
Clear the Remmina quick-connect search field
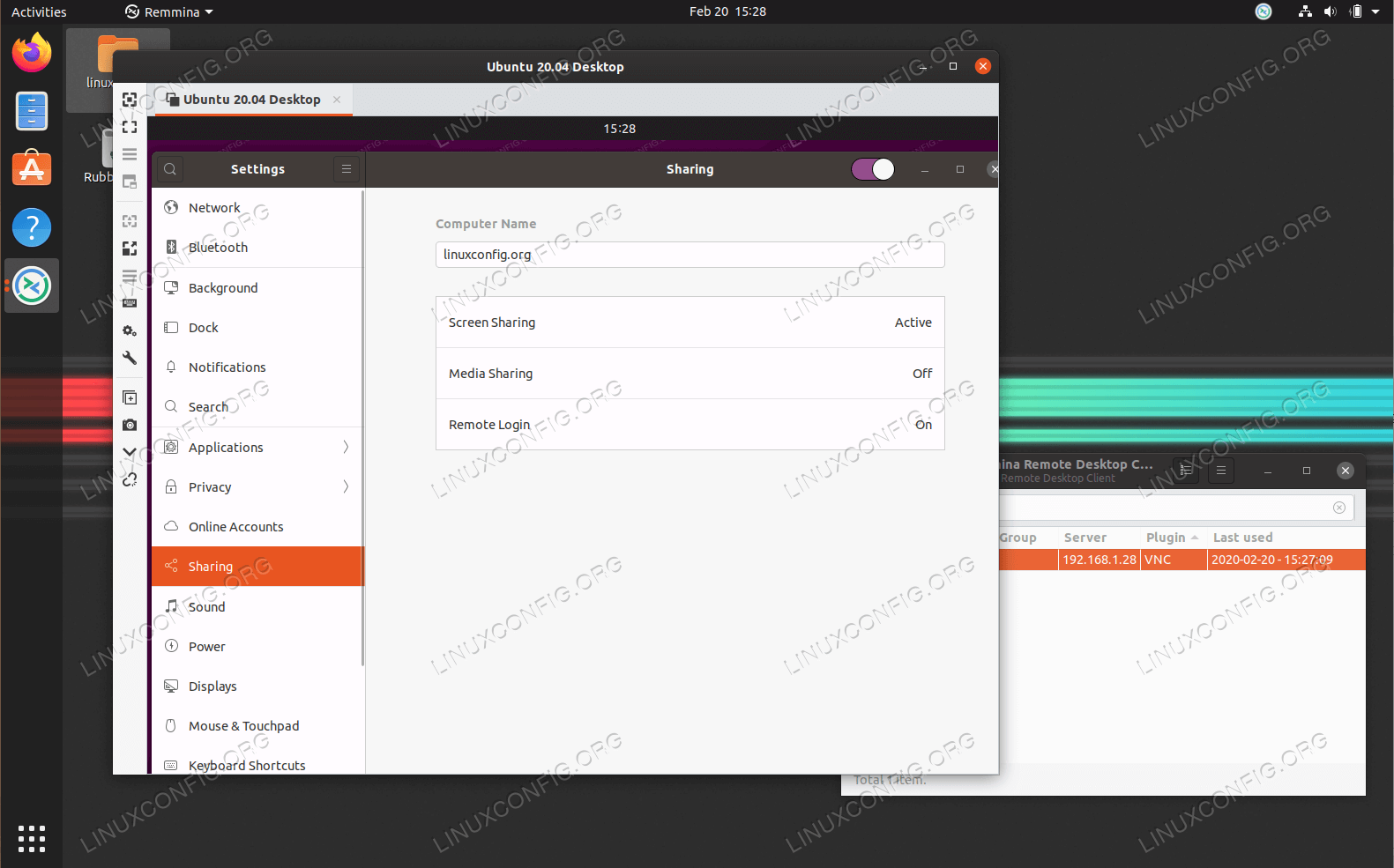[1339, 508]
